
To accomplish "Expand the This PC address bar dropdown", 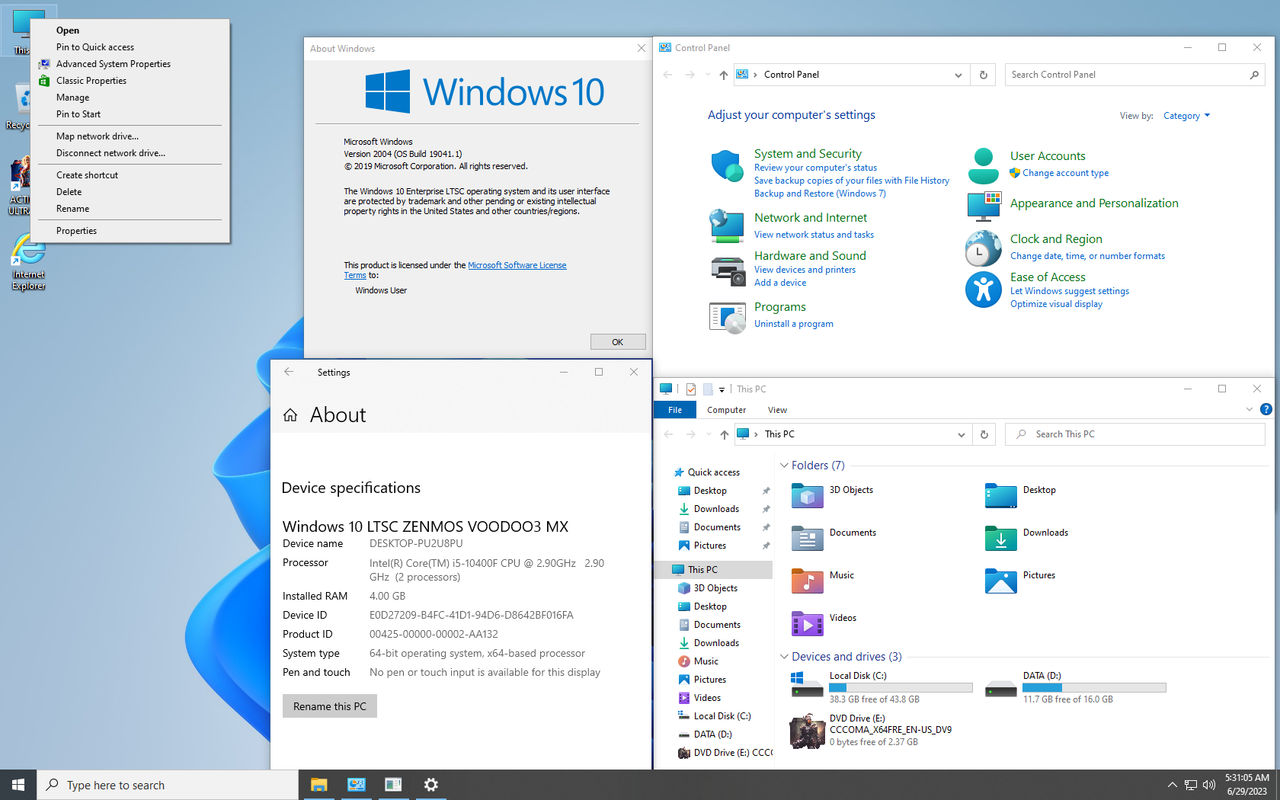I will tap(961, 434).
